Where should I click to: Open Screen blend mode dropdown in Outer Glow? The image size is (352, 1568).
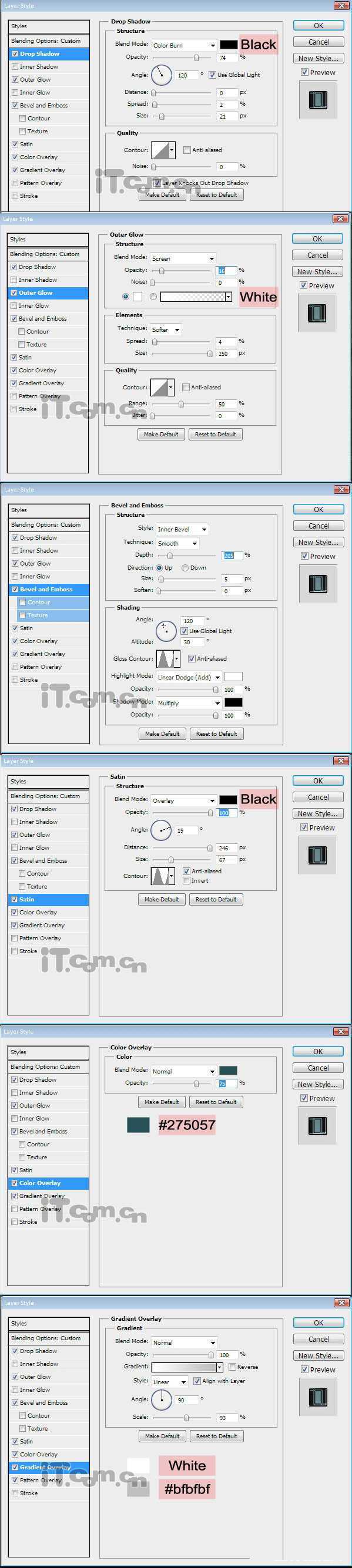pos(183,258)
